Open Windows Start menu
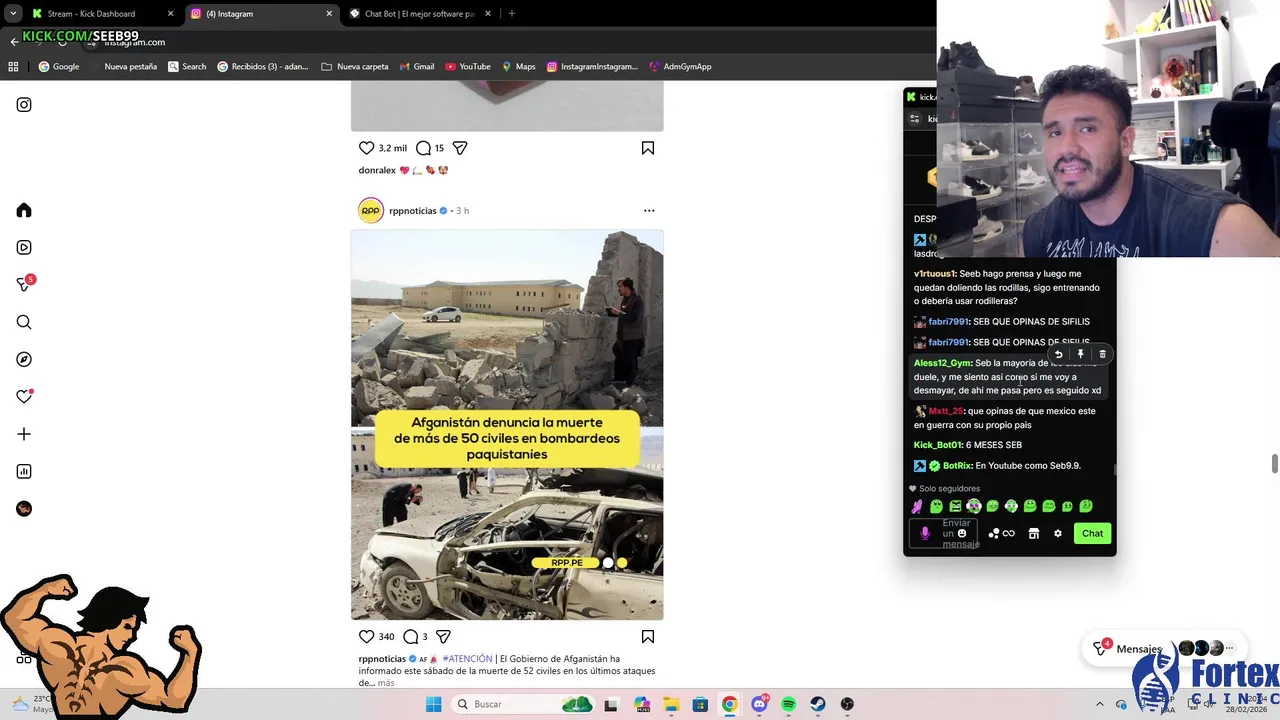The height and width of the screenshot is (720, 1280). coord(433,704)
